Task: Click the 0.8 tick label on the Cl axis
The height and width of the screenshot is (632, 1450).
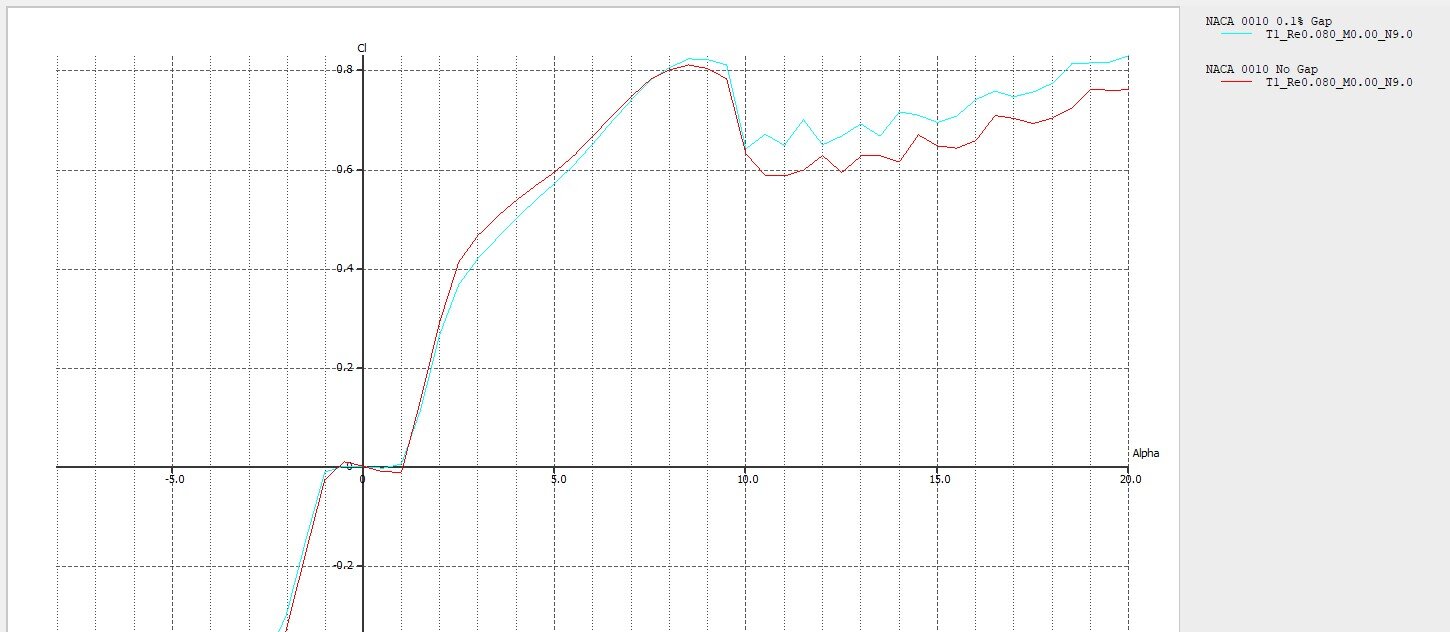Action: (346, 69)
